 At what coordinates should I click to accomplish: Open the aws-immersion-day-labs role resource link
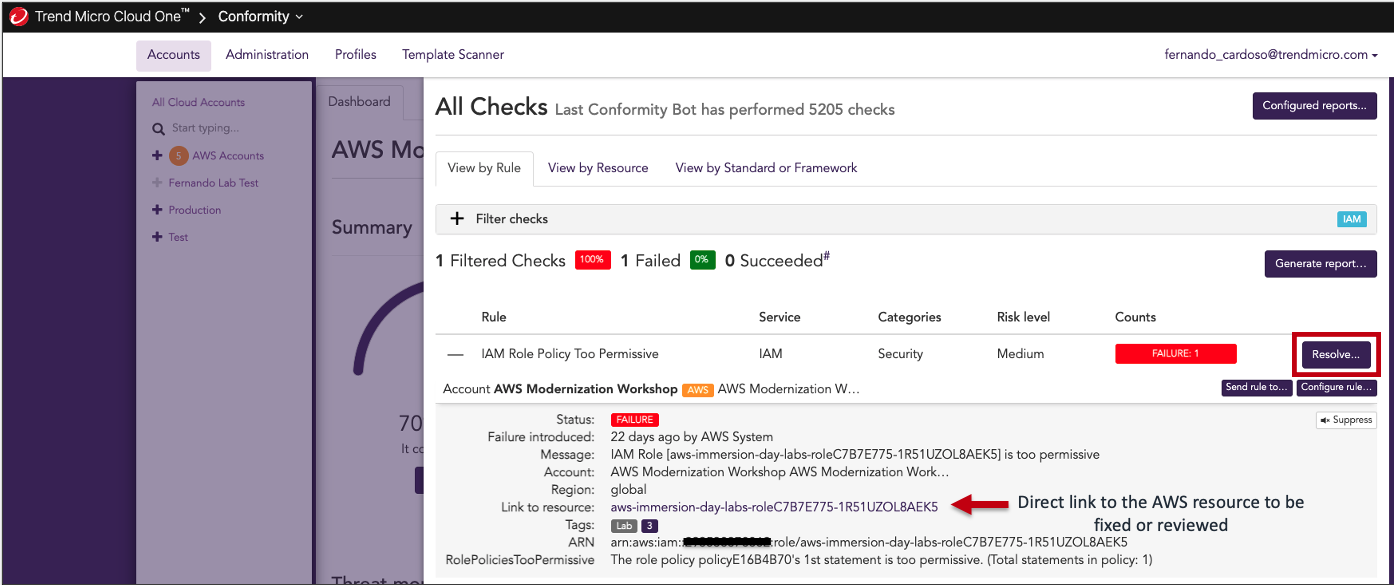(774, 507)
